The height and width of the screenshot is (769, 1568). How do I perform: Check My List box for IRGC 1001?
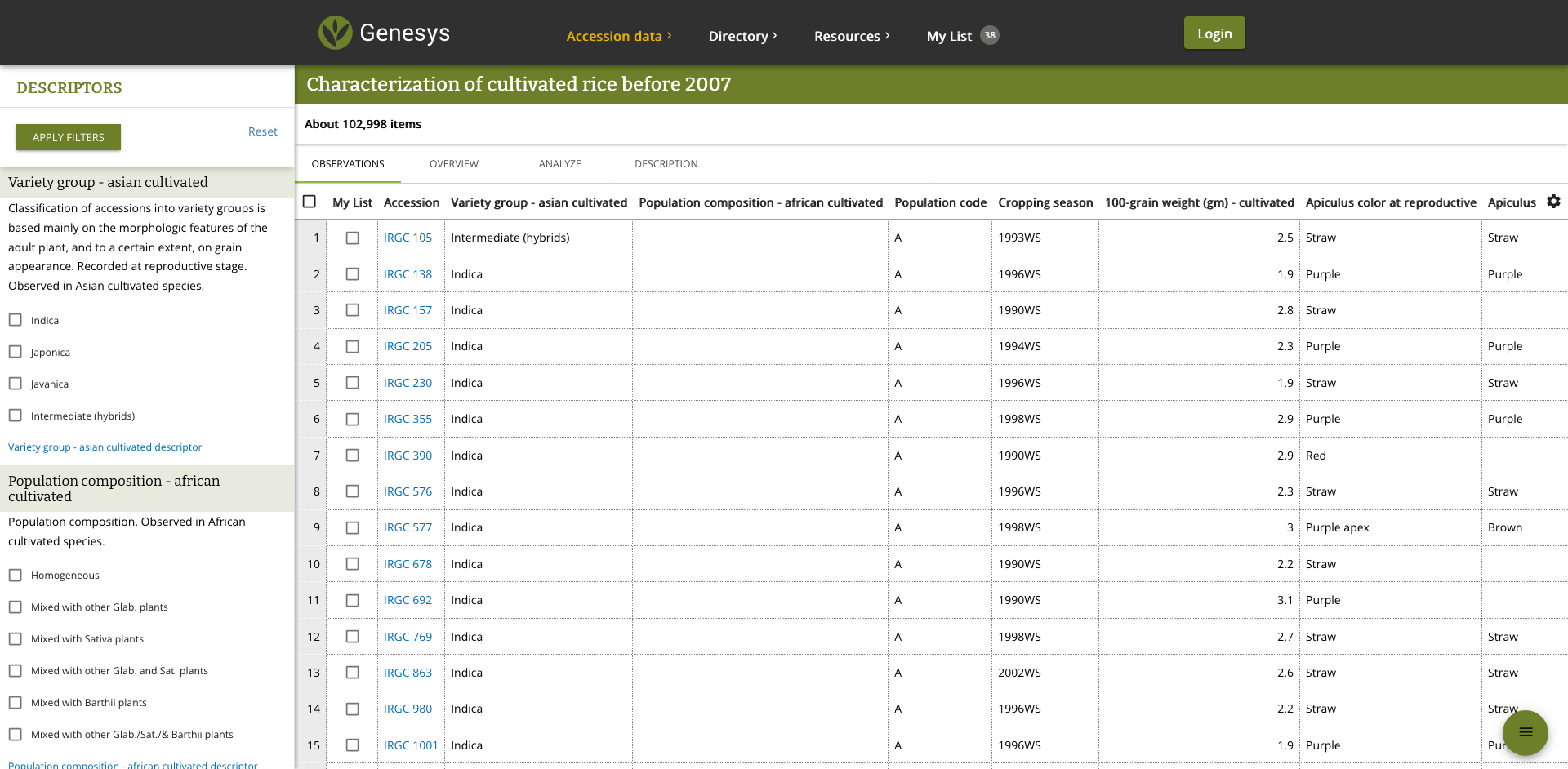coord(352,745)
